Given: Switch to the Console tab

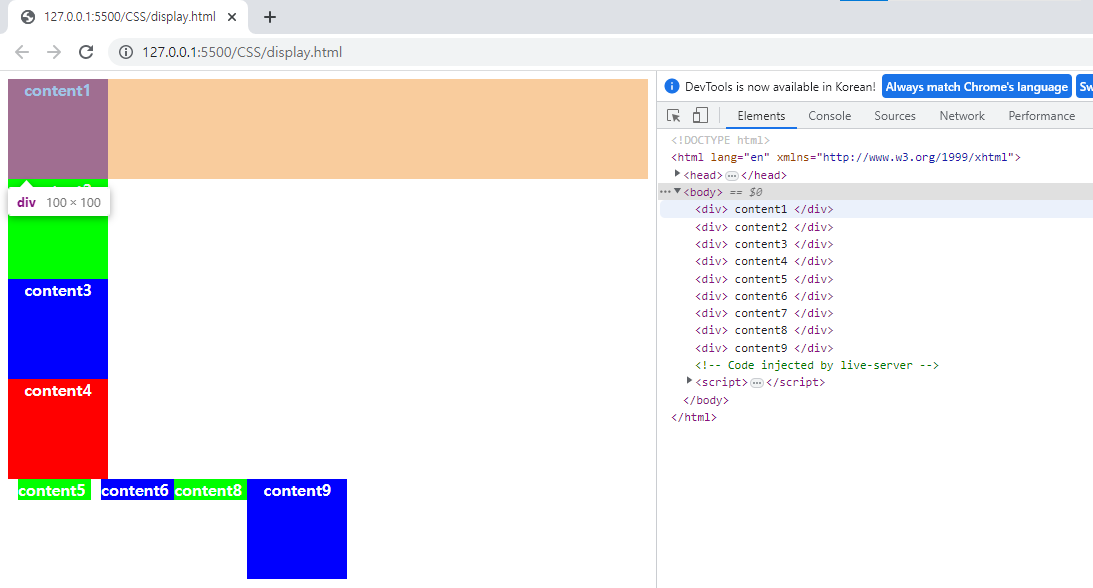Looking at the screenshot, I should coord(830,116).
